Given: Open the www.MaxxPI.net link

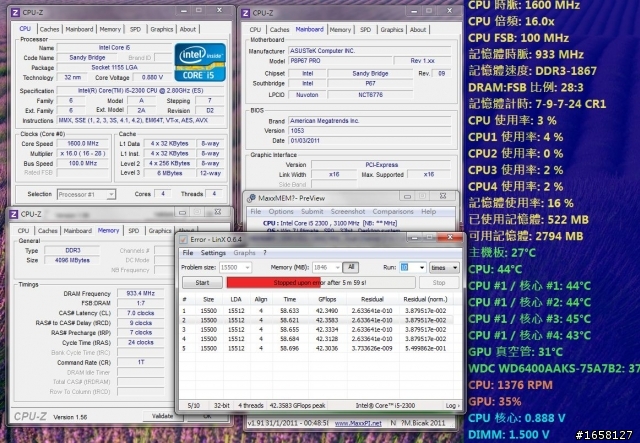Looking at the screenshot, I should pos(358,423).
